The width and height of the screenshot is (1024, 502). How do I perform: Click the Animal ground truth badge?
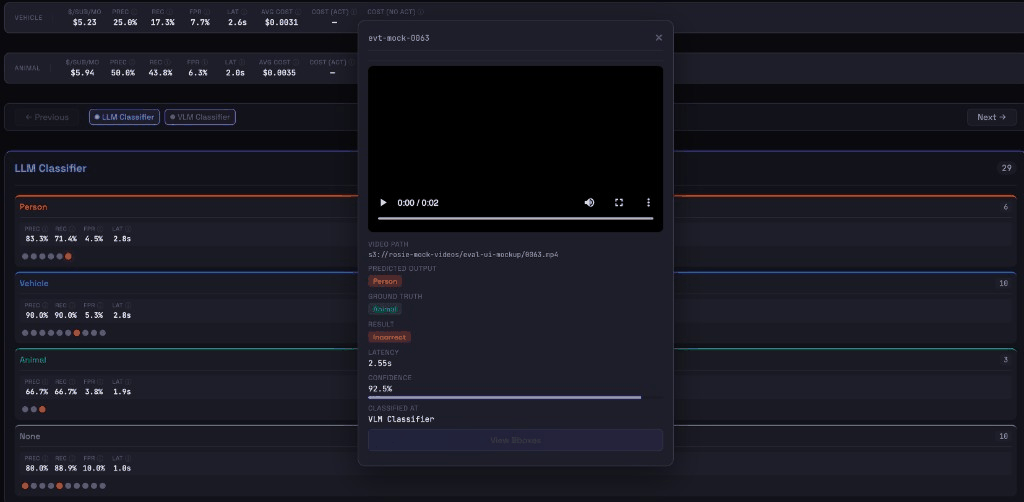coord(385,309)
